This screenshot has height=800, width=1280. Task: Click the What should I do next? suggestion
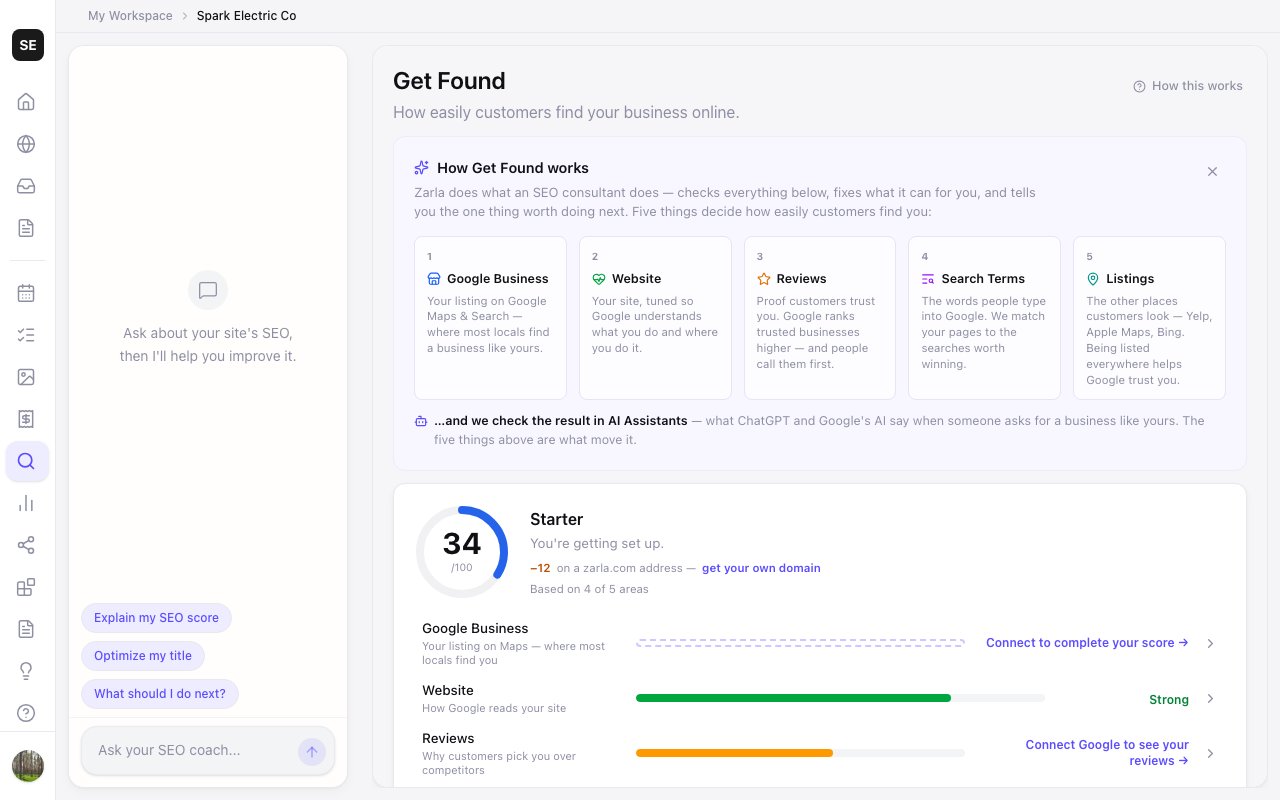coord(160,694)
